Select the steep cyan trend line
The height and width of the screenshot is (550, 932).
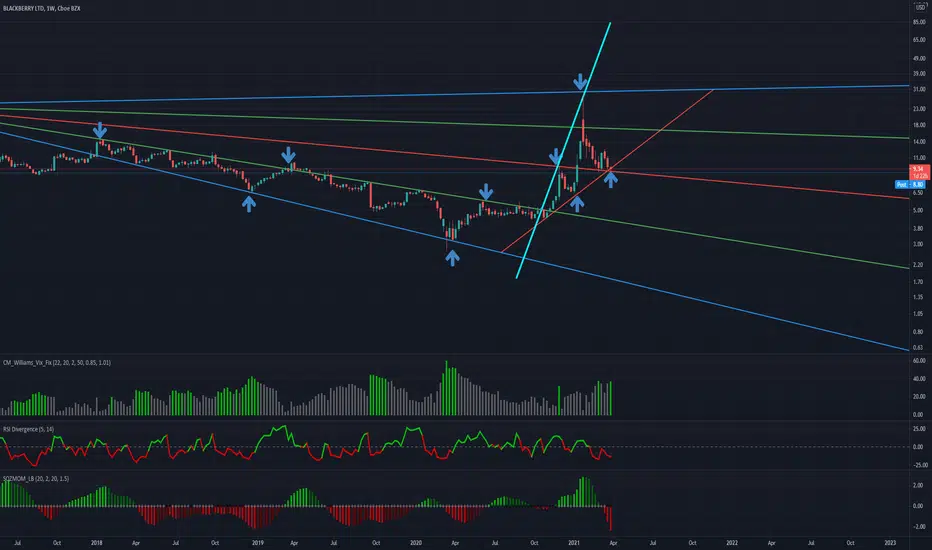(x=563, y=150)
